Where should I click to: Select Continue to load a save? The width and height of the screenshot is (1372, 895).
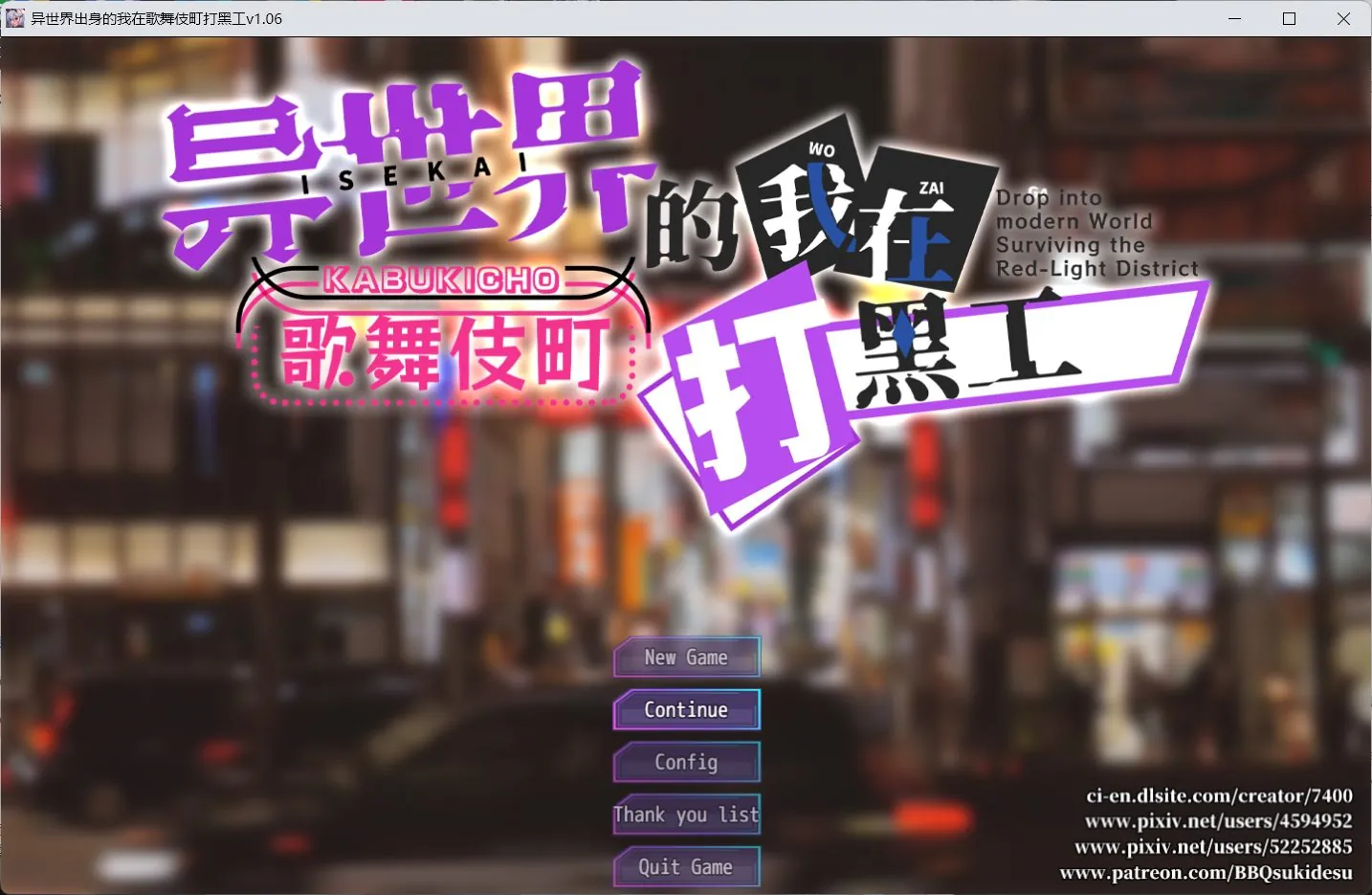[686, 709]
